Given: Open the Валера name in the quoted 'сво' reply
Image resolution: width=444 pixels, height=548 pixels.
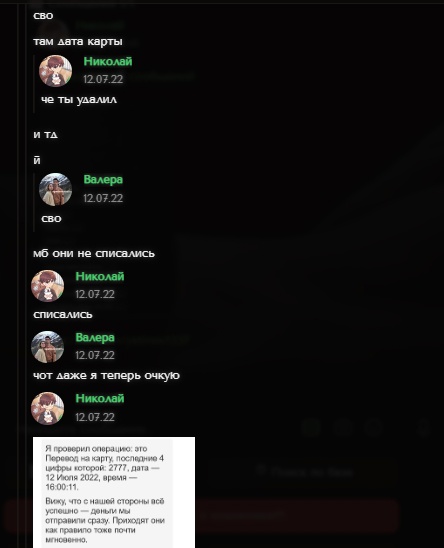Looking at the screenshot, I should (x=103, y=180).
